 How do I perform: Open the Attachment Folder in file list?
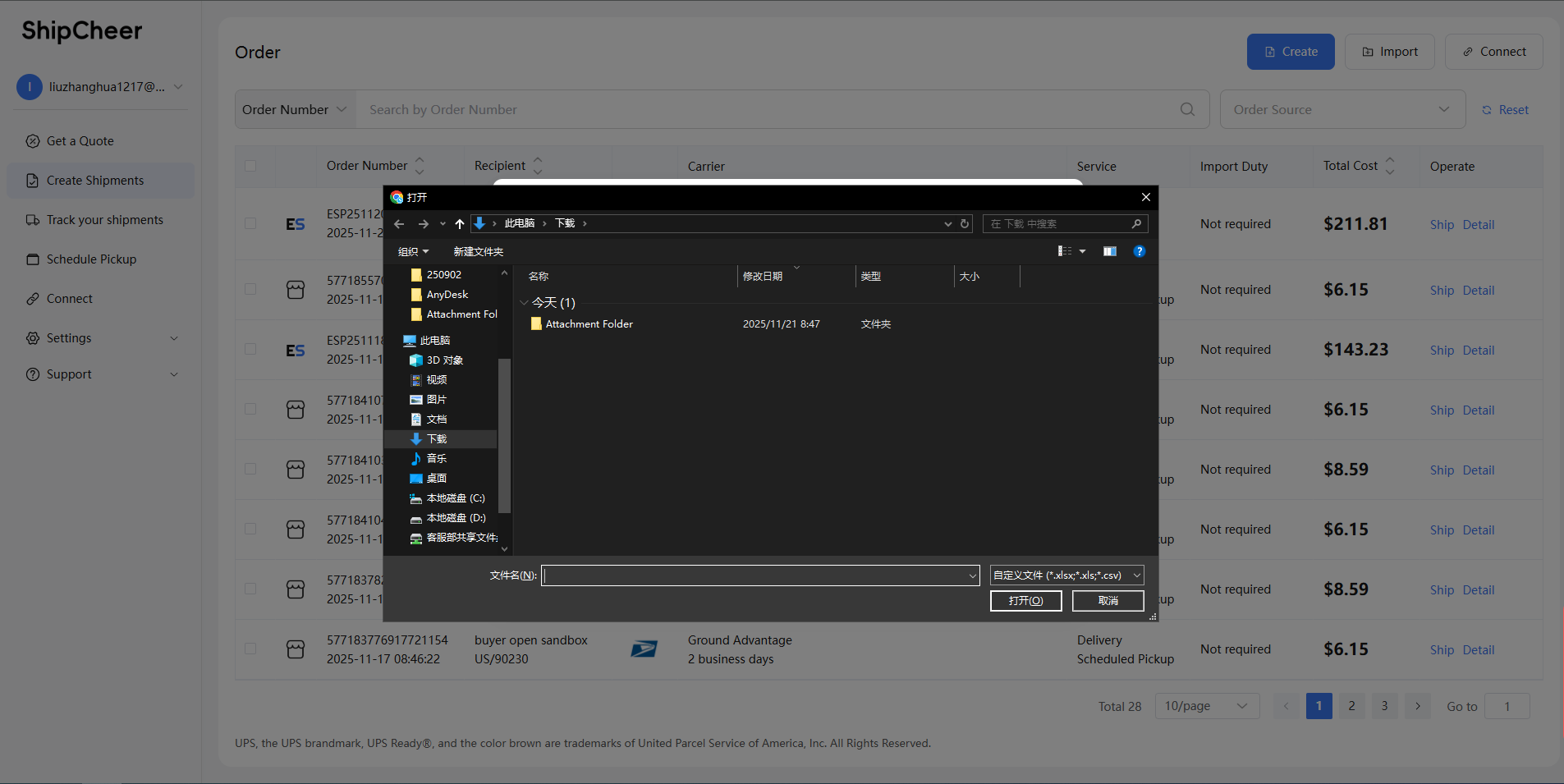(x=589, y=324)
